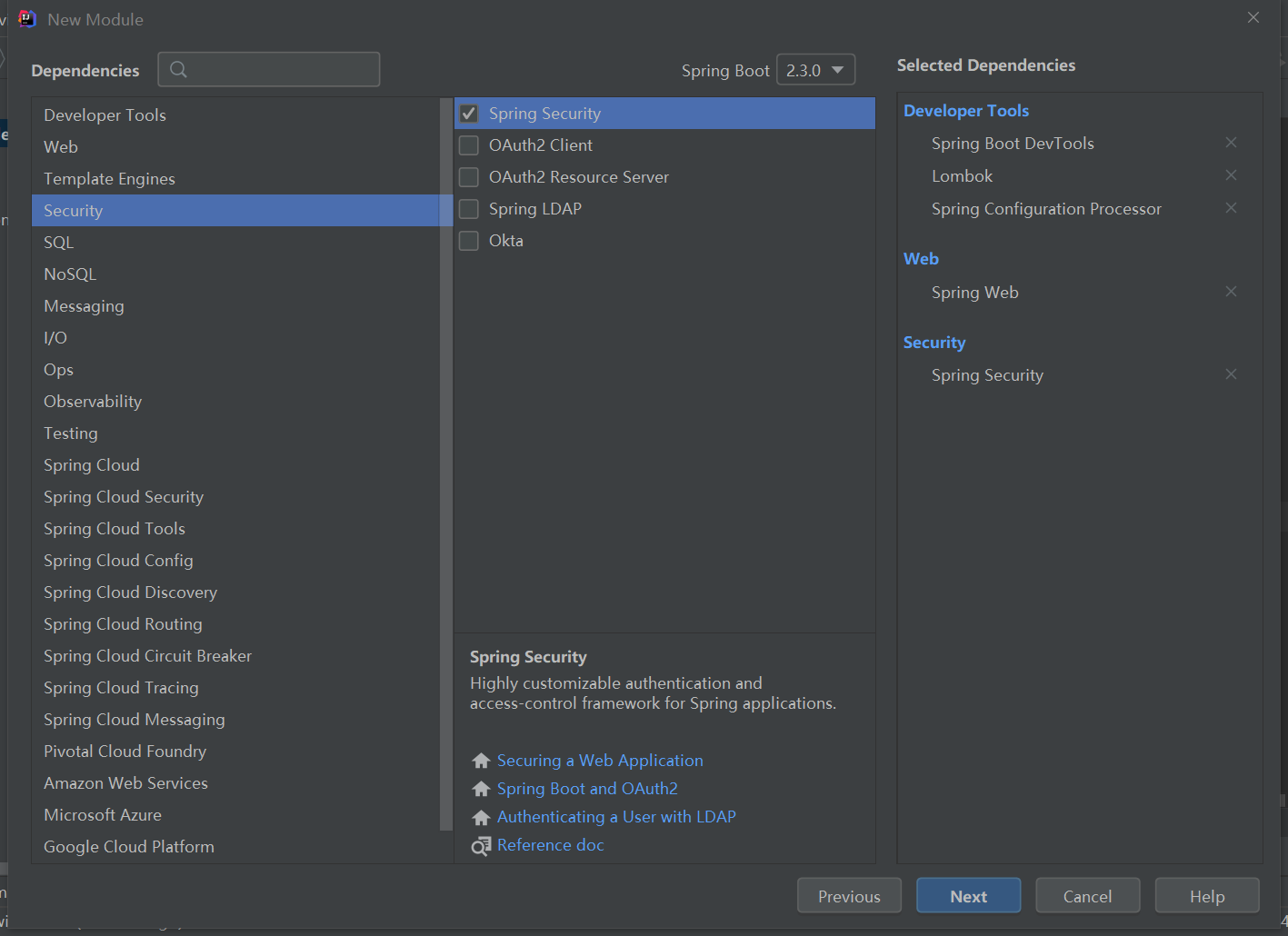Click home icon beside Authenticating a User with LDAP

[481, 817]
